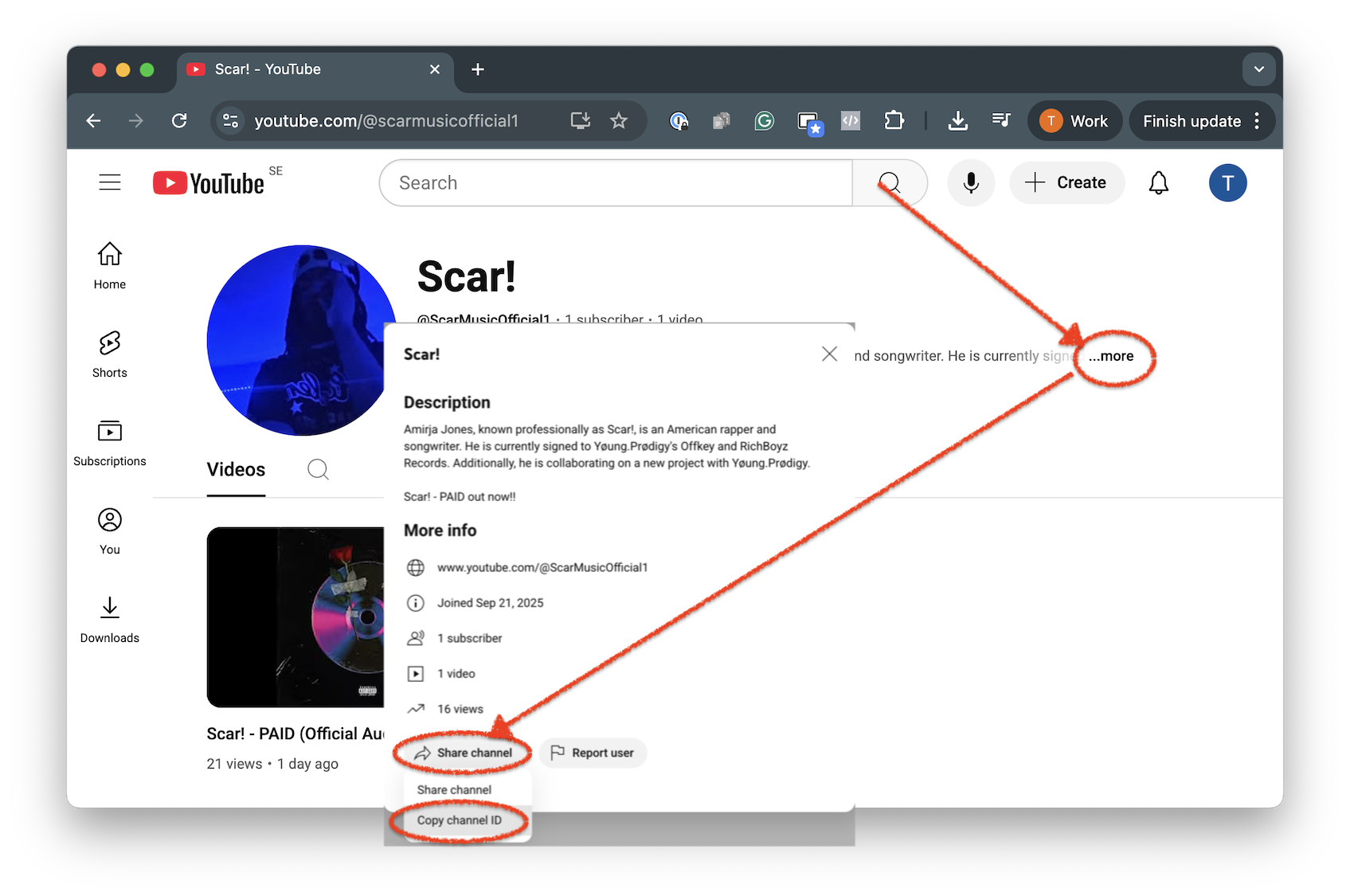Click the Share channel button
1350x896 pixels.
point(464,753)
